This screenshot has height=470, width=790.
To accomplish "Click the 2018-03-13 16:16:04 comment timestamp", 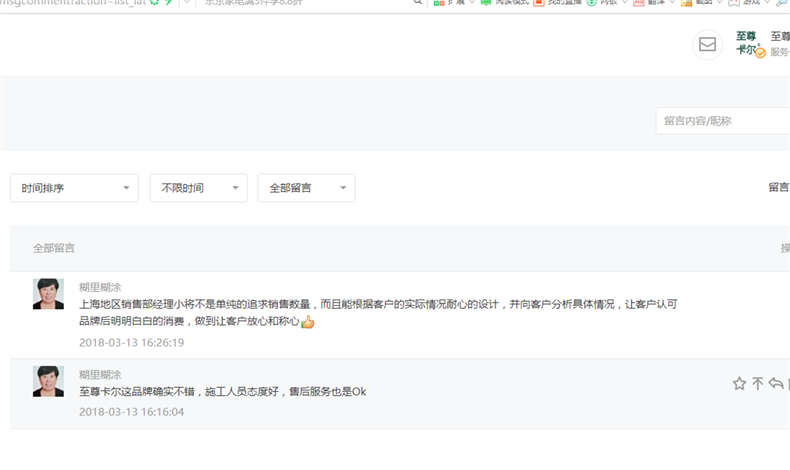I will tap(131, 411).
